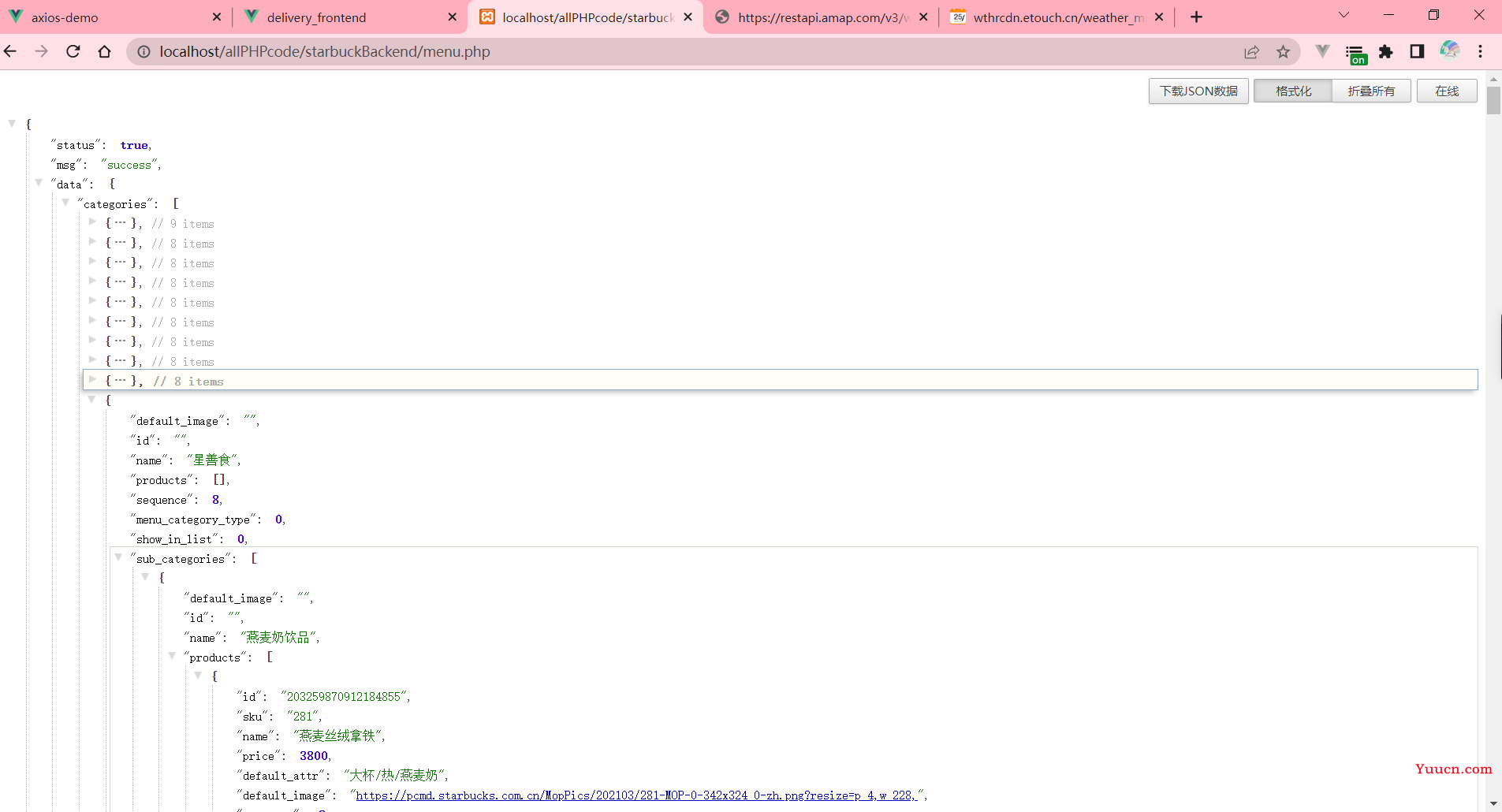Collapse the 燕麦奶饮品 sub-category object
Viewport: 1502px width, 812px height.
point(145,576)
